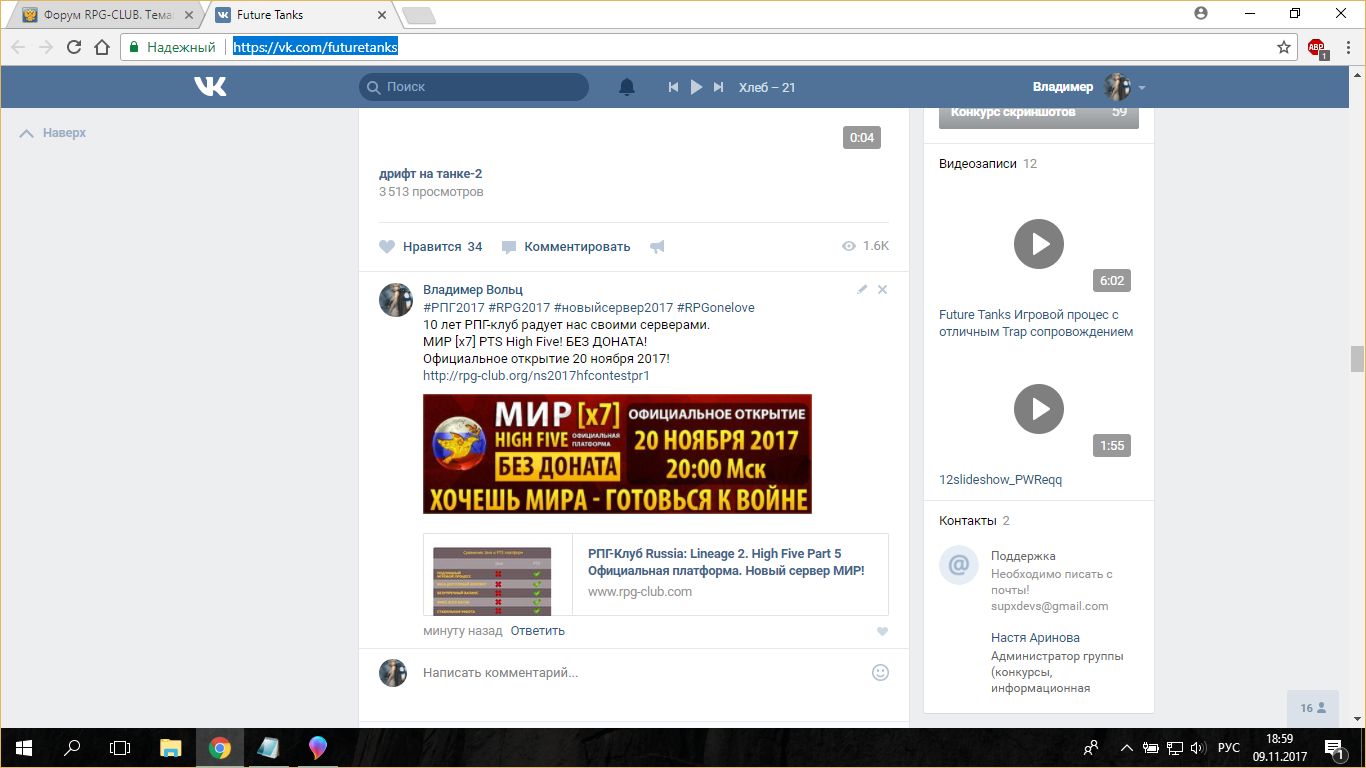This screenshot has height=768, width=1366.
Task: Open the rpg-club.org contest link
Action: [x=536, y=376]
